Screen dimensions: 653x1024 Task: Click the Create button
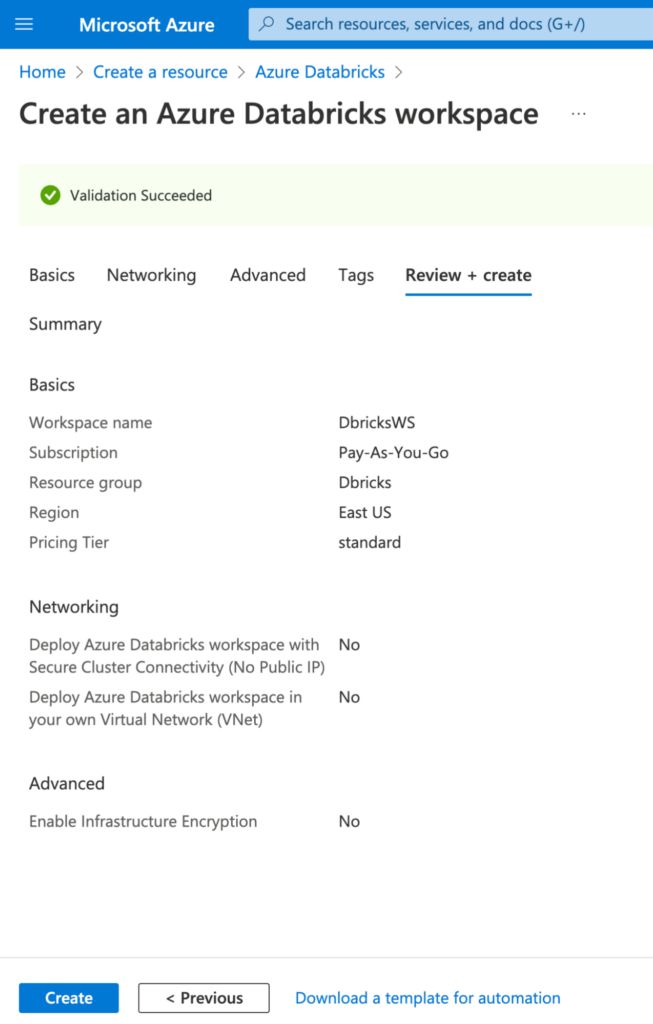[x=69, y=998]
